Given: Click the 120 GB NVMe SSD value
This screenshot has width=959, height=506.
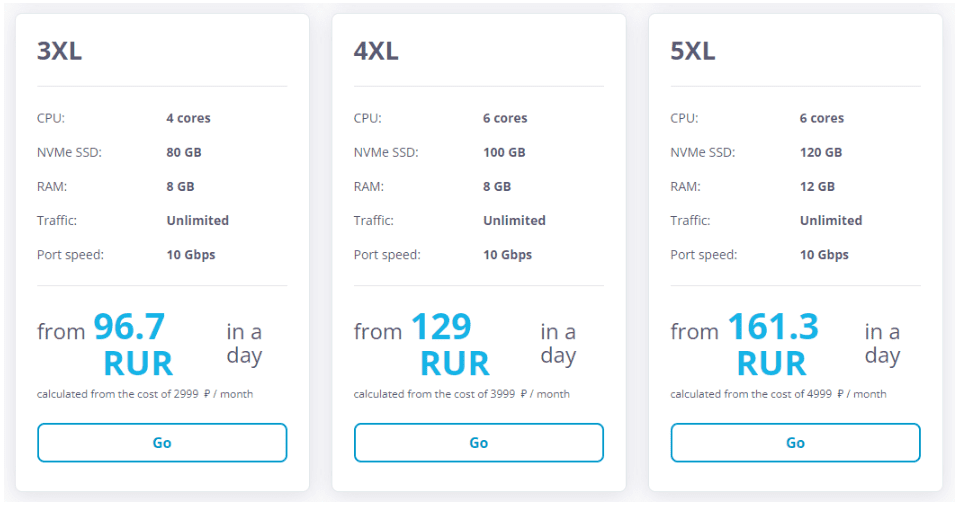Looking at the screenshot, I should click(x=821, y=152).
